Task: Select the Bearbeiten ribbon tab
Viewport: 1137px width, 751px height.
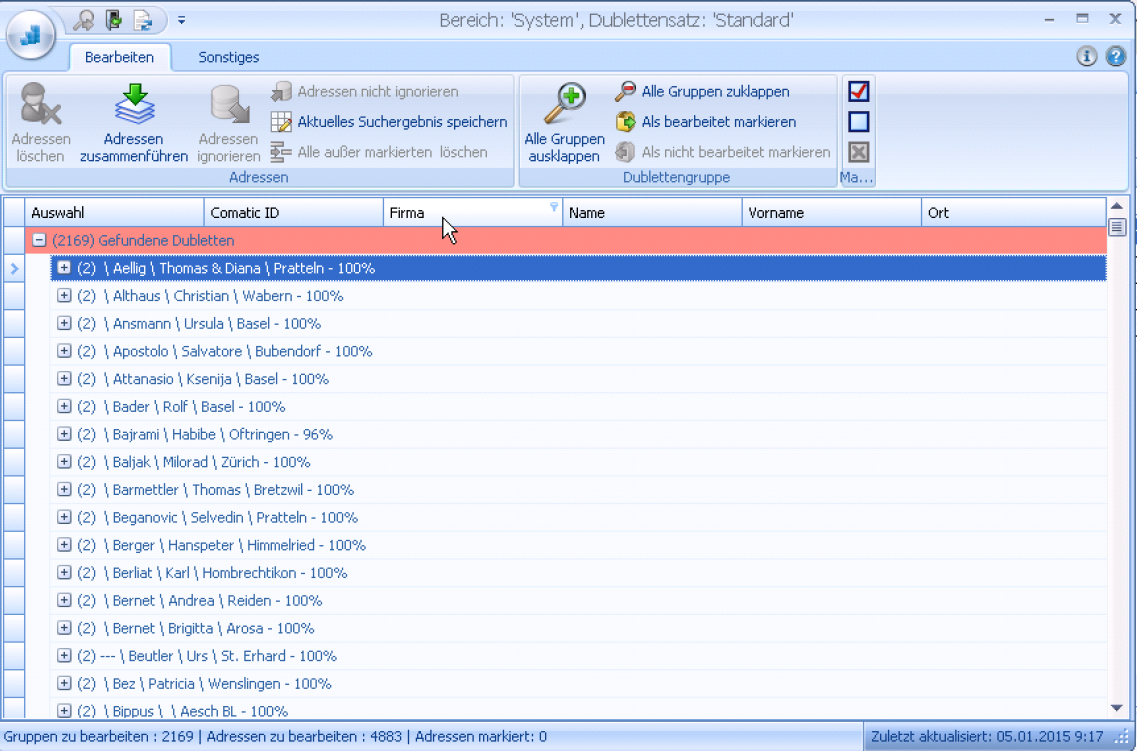Action: click(119, 57)
